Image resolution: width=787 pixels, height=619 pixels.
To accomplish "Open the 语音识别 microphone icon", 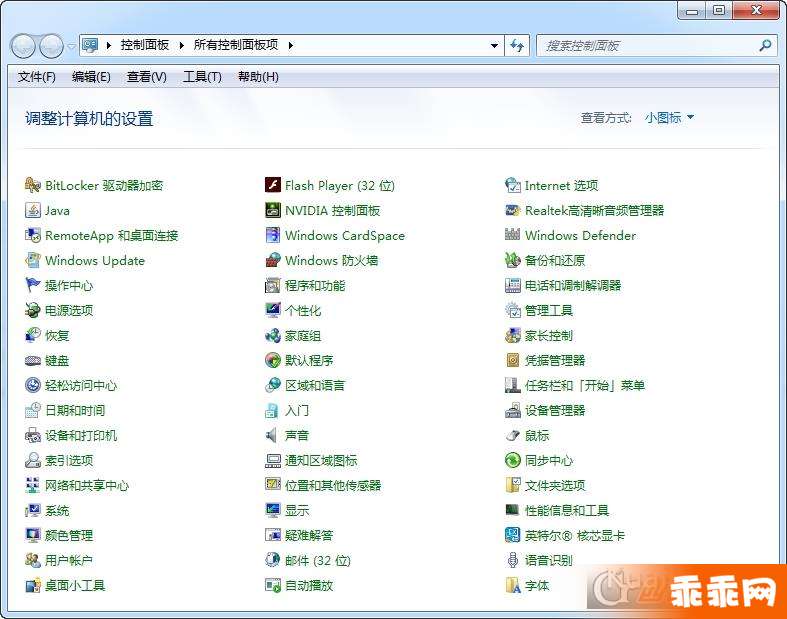I will 512,560.
